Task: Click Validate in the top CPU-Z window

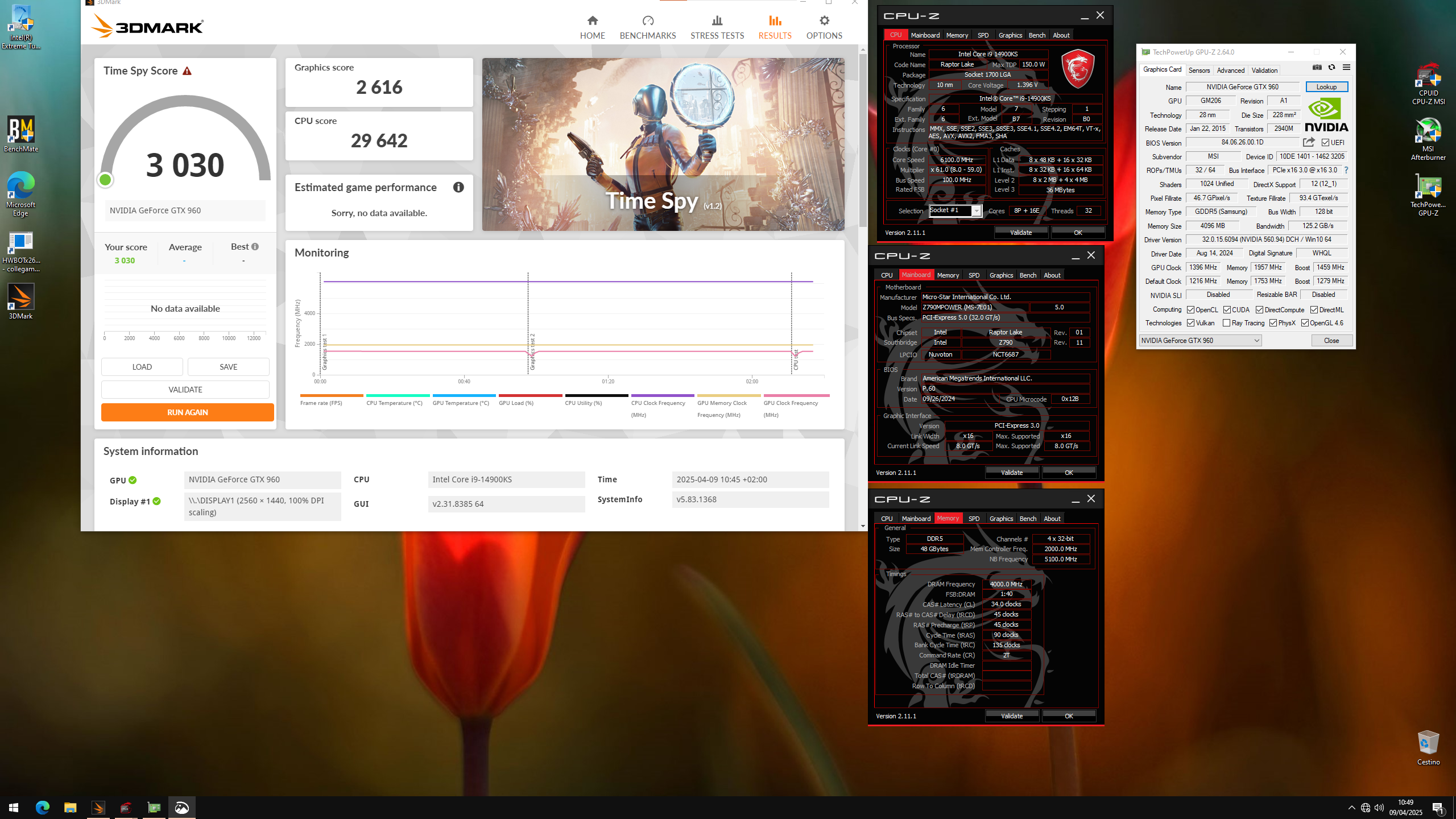Action: [x=1021, y=233]
